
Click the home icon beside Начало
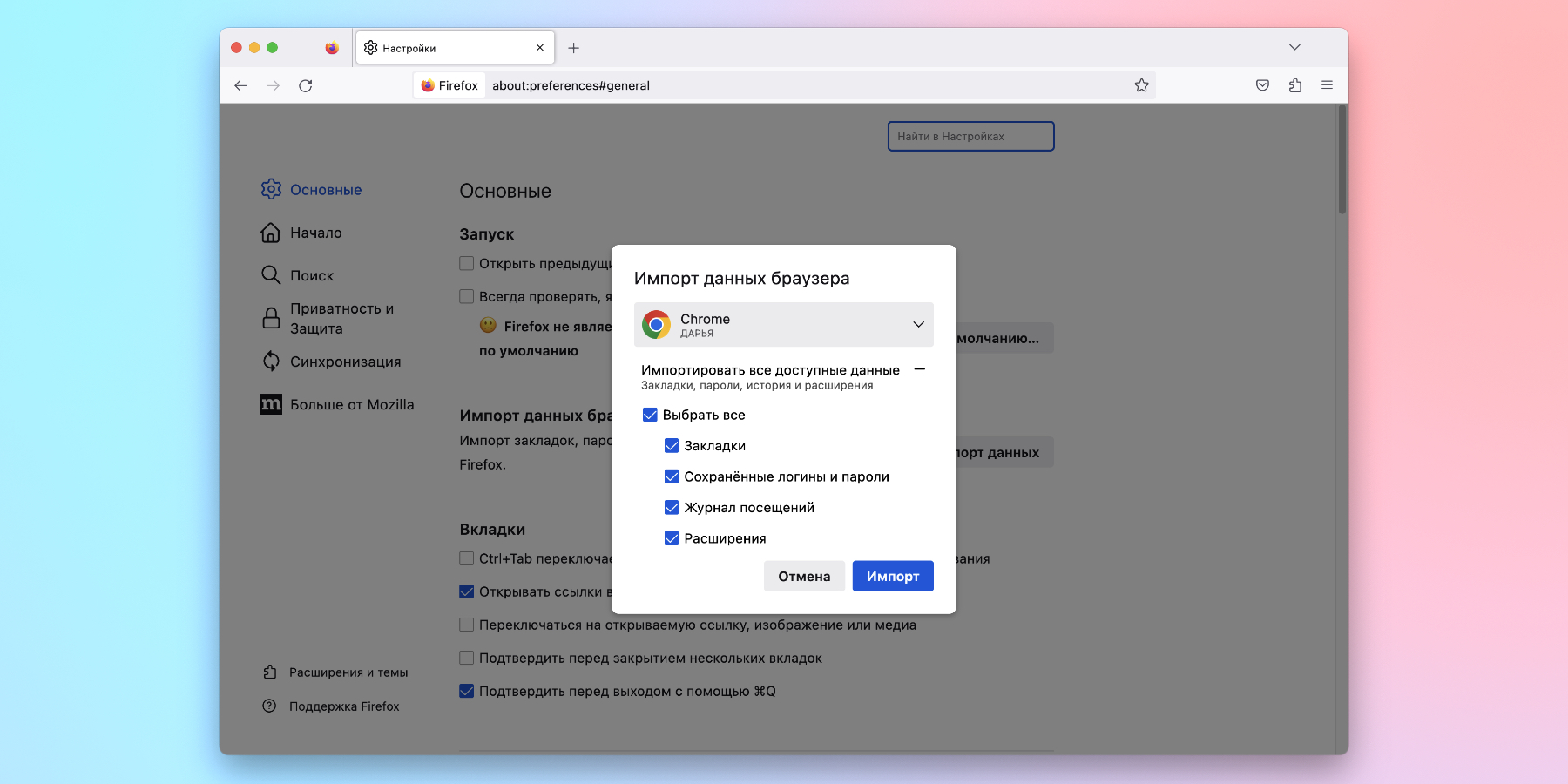271,233
